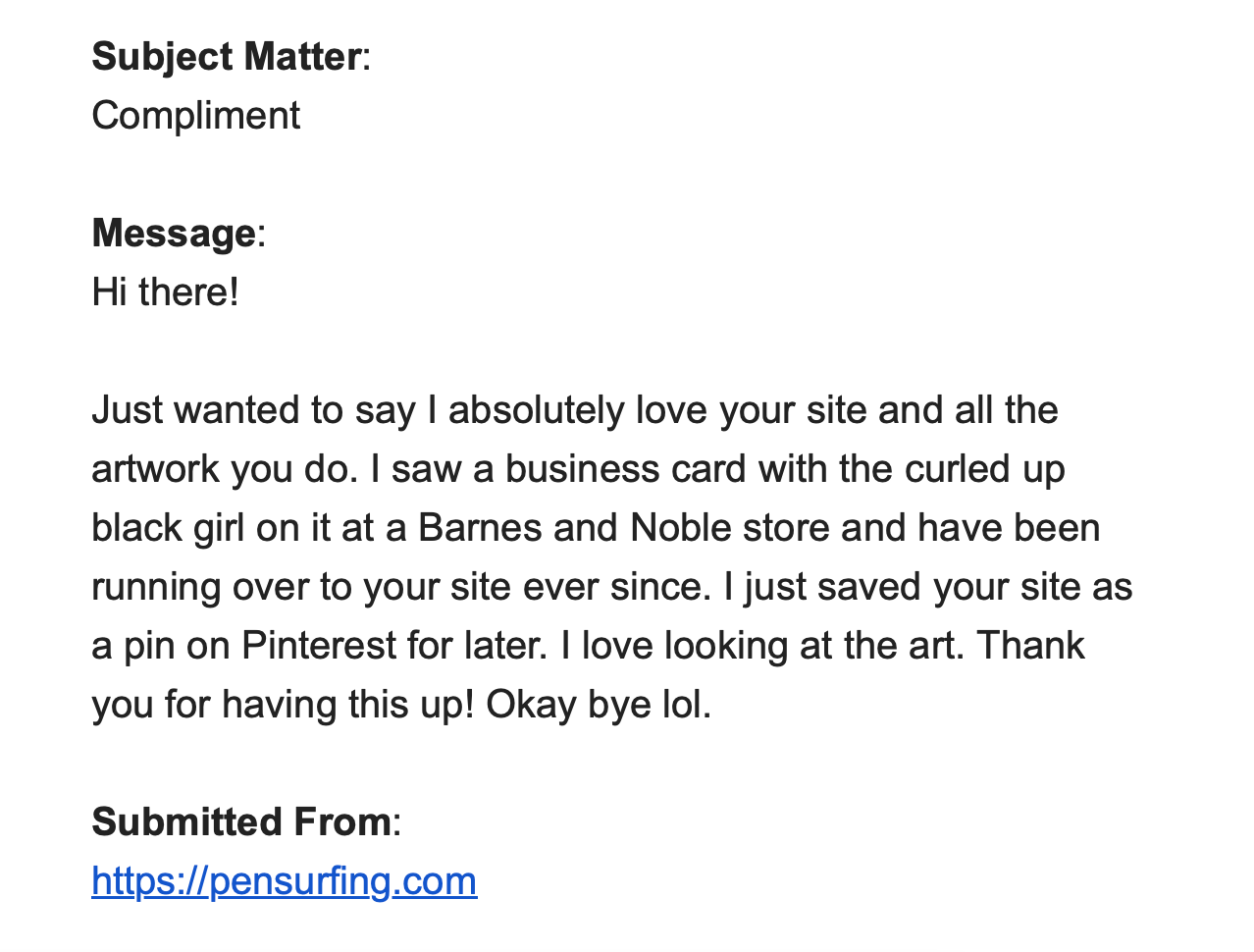Open the pensurfing.com link
The width and height of the screenshot is (1254, 952).
(x=285, y=880)
